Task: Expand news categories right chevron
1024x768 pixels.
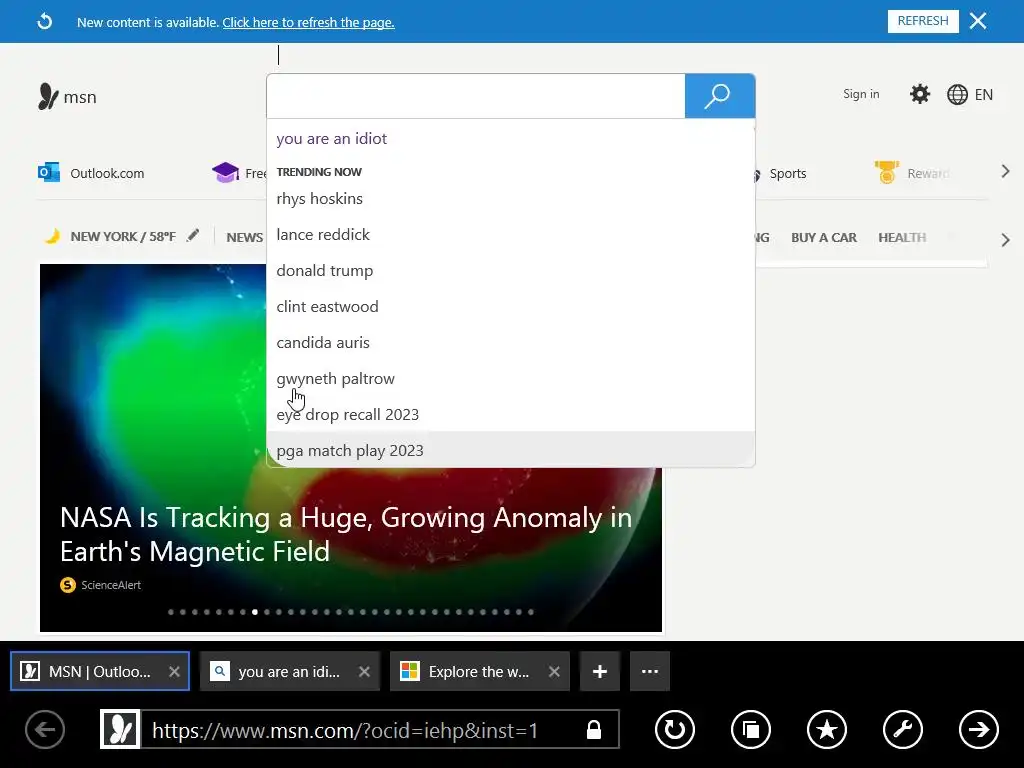Action: [x=1005, y=240]
